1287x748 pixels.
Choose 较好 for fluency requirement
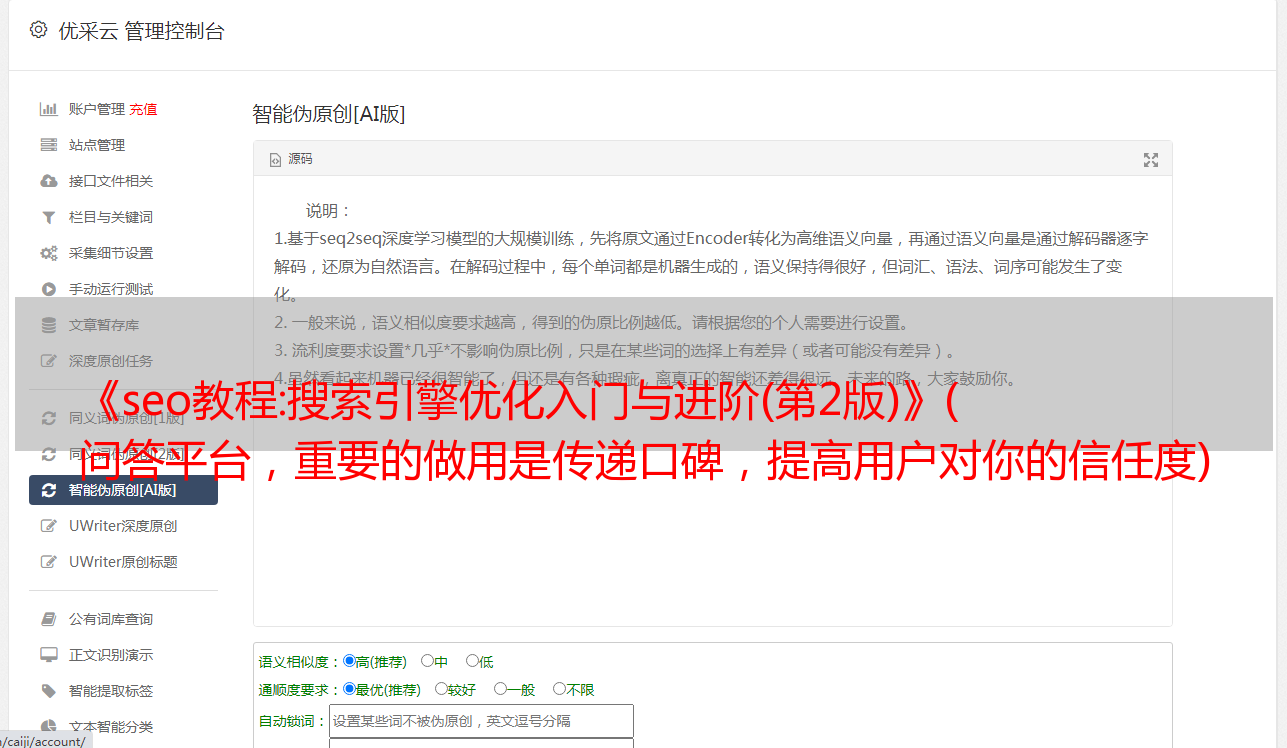point(441,689)
